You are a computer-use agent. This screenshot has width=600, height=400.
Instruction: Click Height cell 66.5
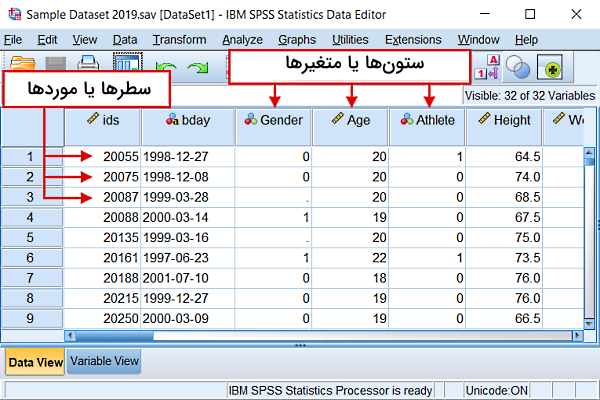(x=504, y=318)
